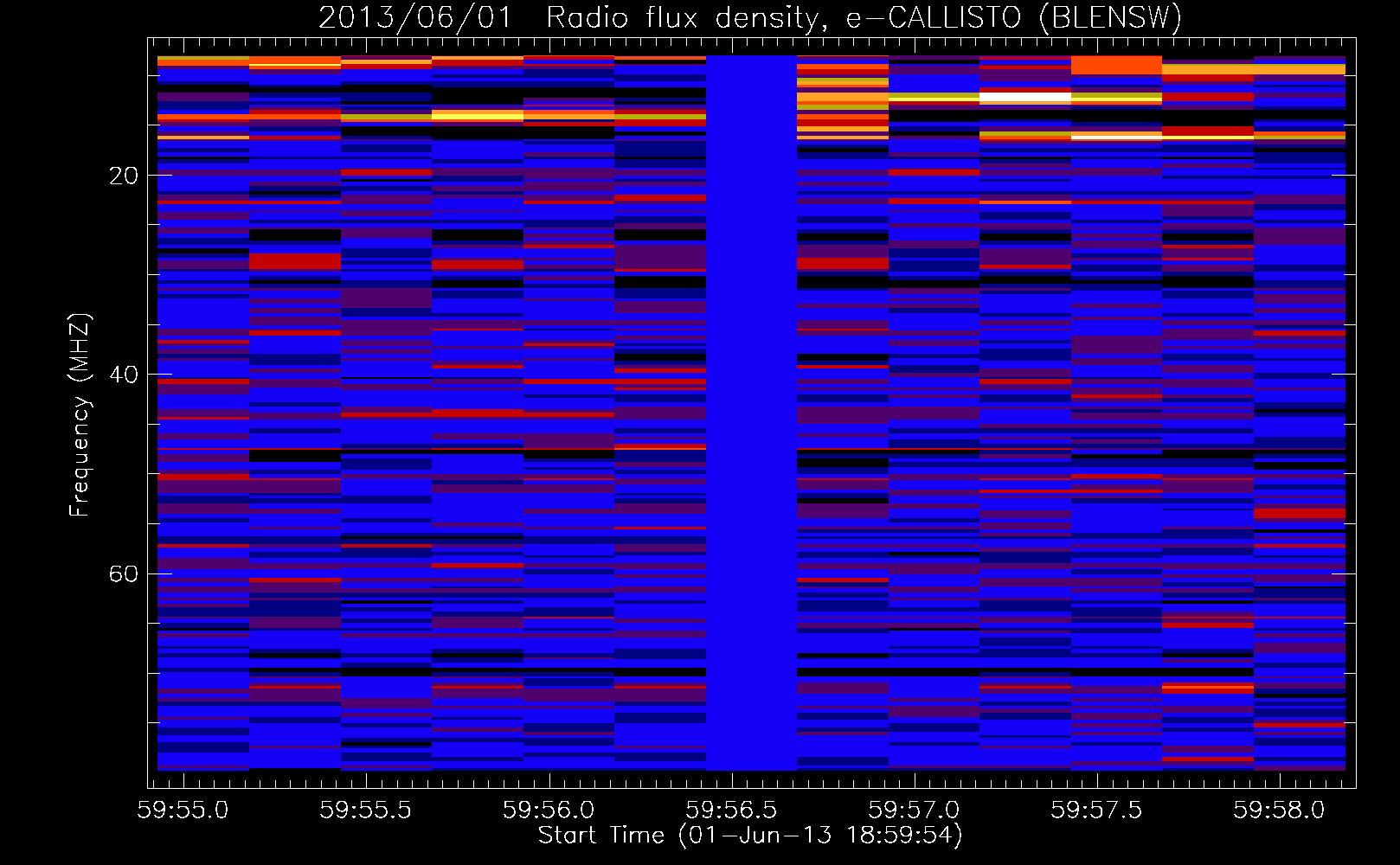The image size is (1400, 865).
Task: Select time tick label '59:56.5'
Action: tap(731, 810)
